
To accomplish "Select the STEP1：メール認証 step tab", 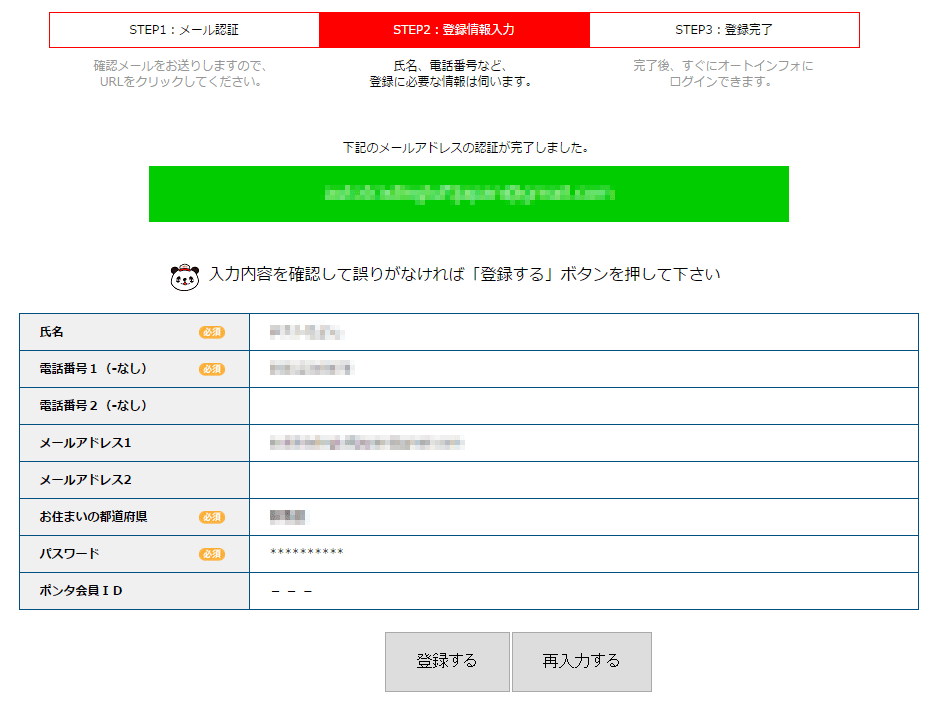I will [x=184, y=30].
